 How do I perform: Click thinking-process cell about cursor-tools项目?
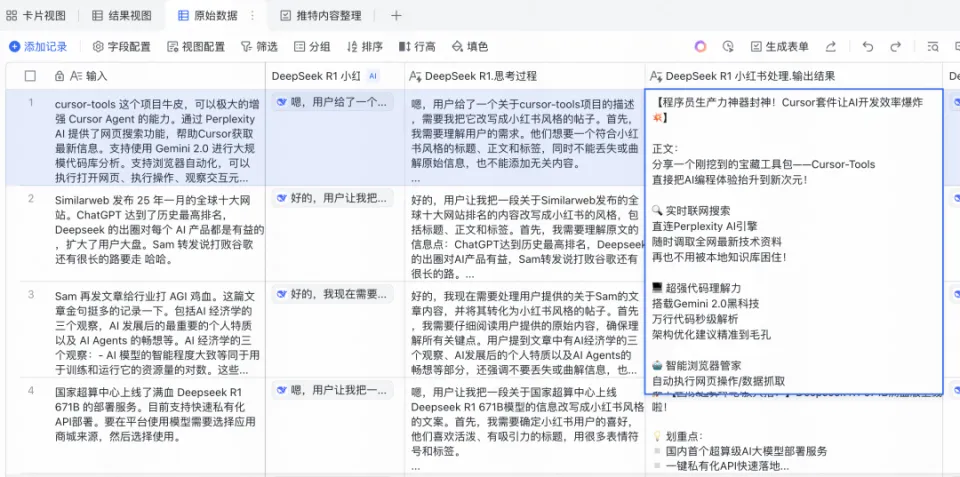coord(525,138)
